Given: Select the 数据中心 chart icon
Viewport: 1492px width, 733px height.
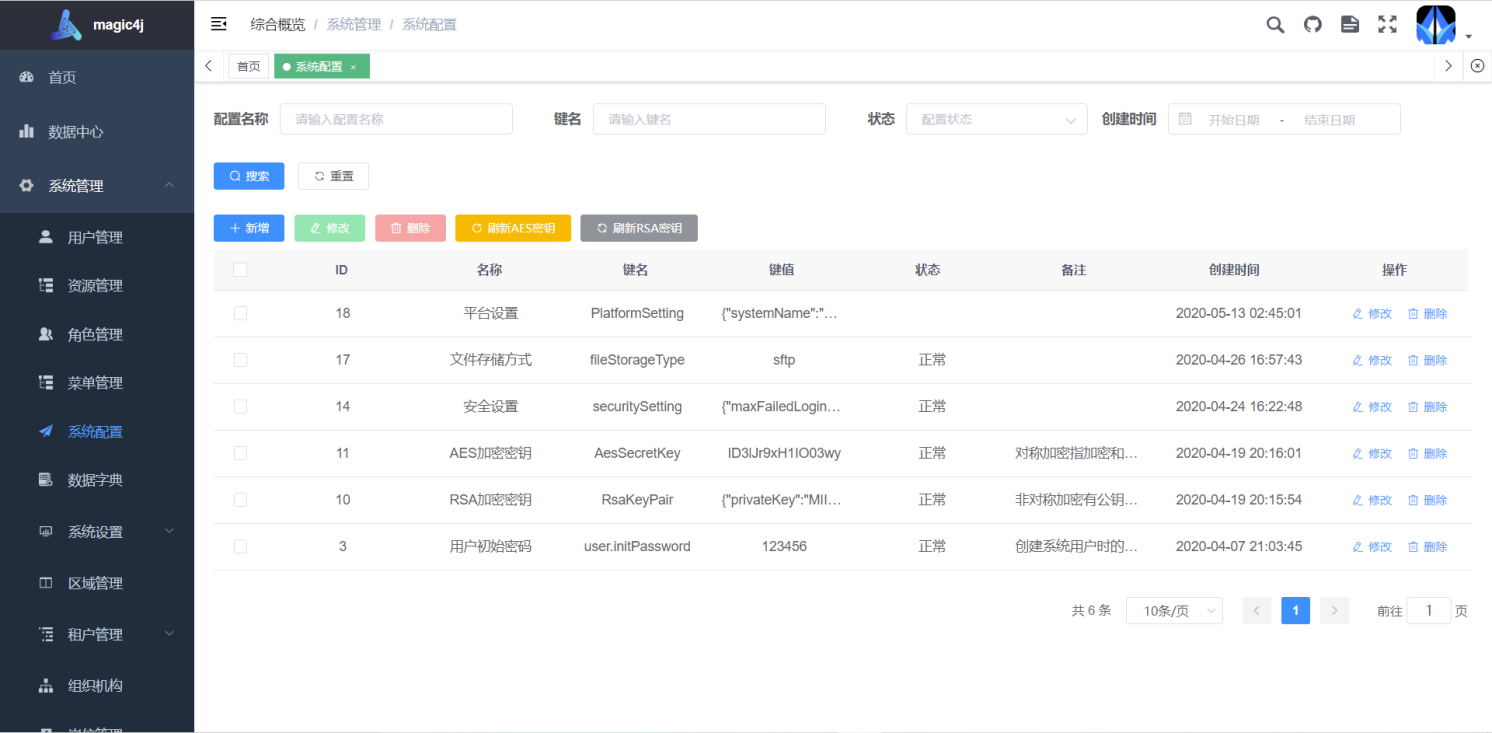Looking at the screenshot, I should pos(25,130).
